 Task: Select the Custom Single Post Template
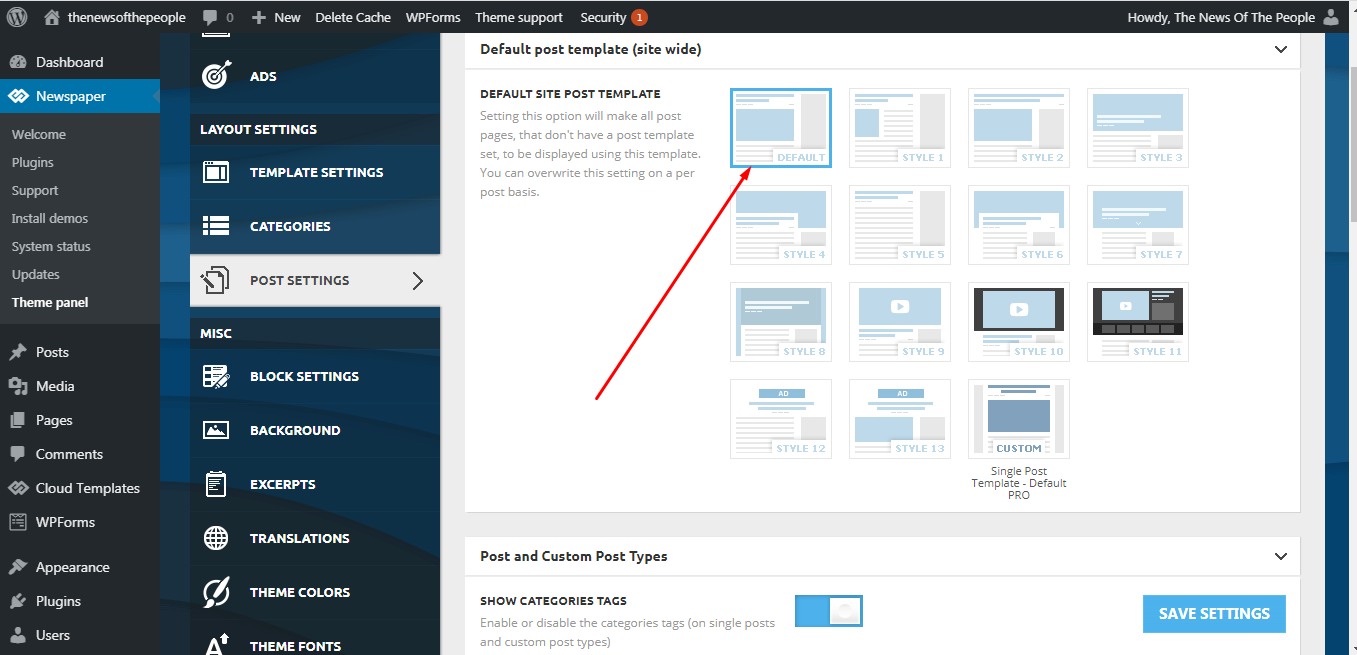pos(1018,419)
